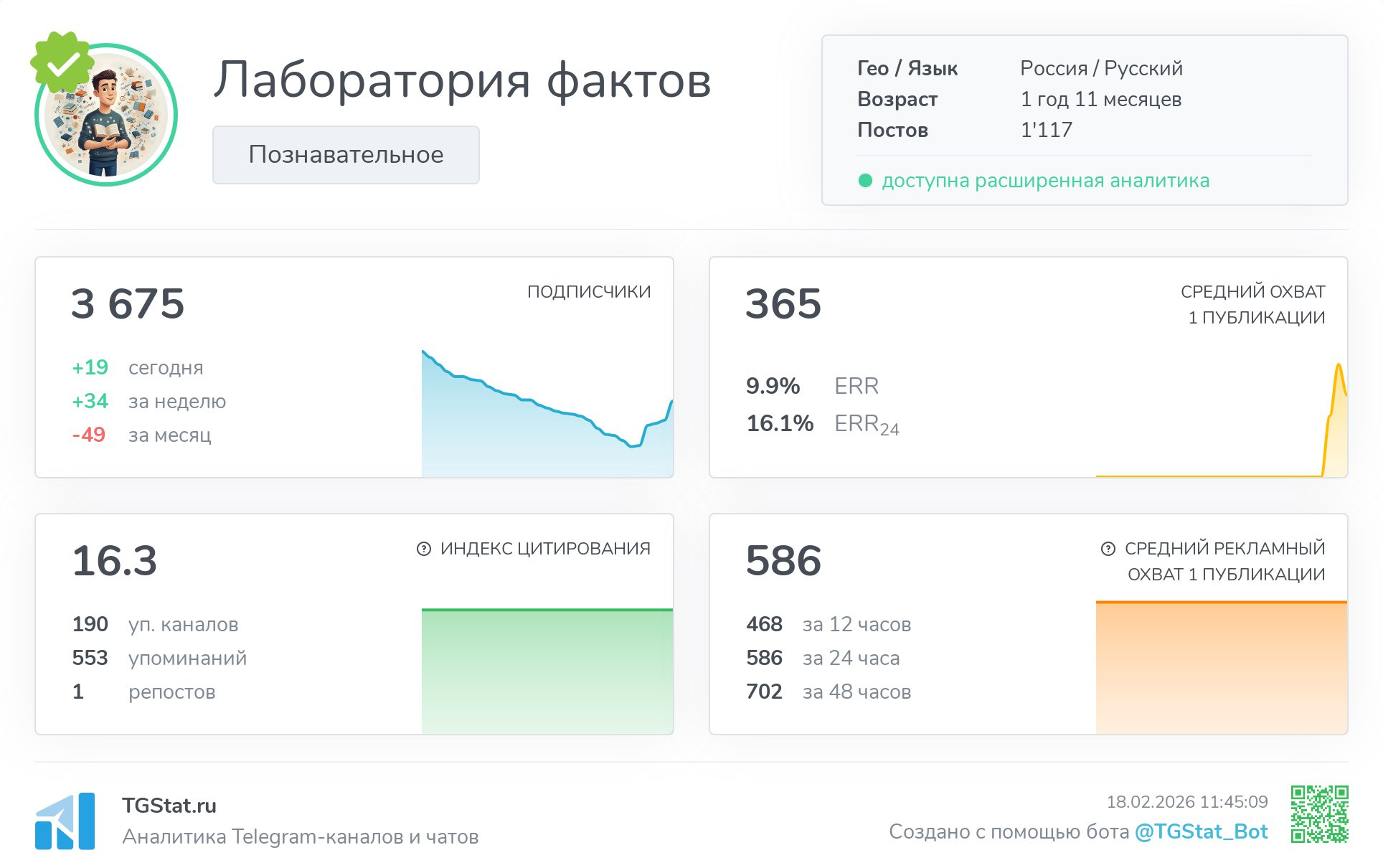Click the 16.3 citation index value

click(115, 560)
